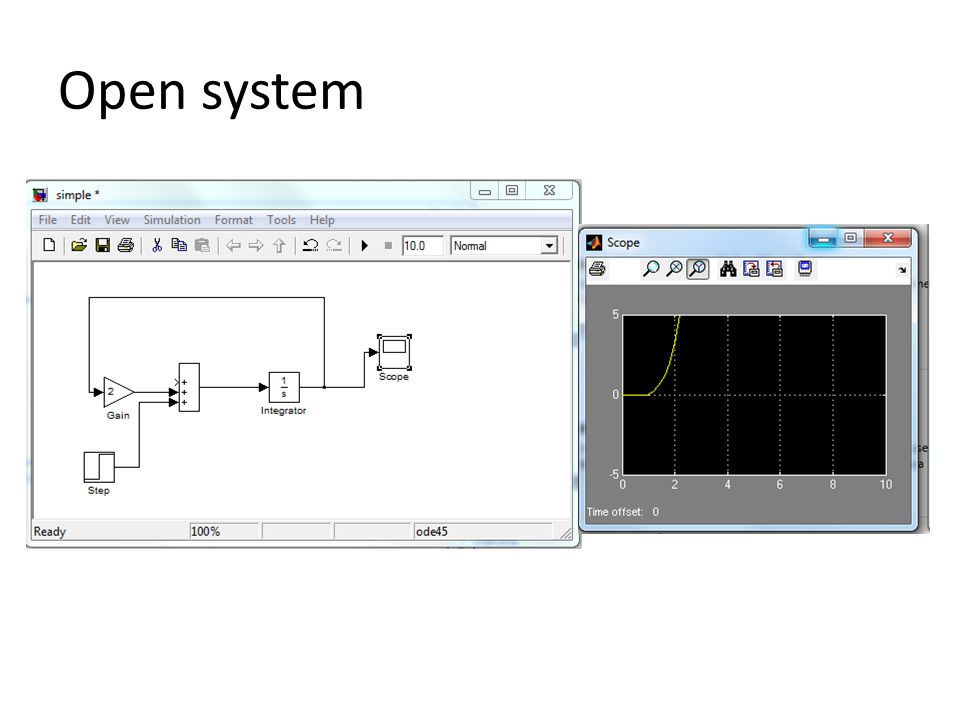Open the View menu

pyautogui.click(x=117, y=220)
